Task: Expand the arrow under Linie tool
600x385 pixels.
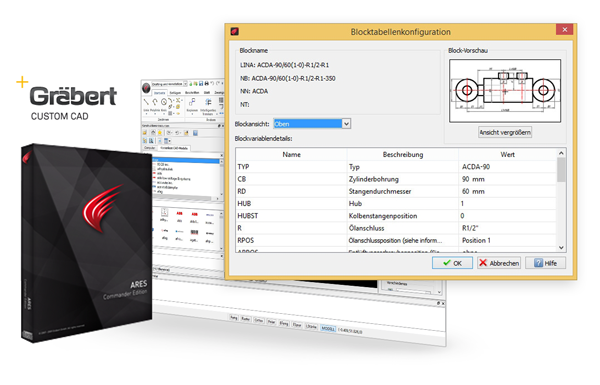Action: point(146,114)
